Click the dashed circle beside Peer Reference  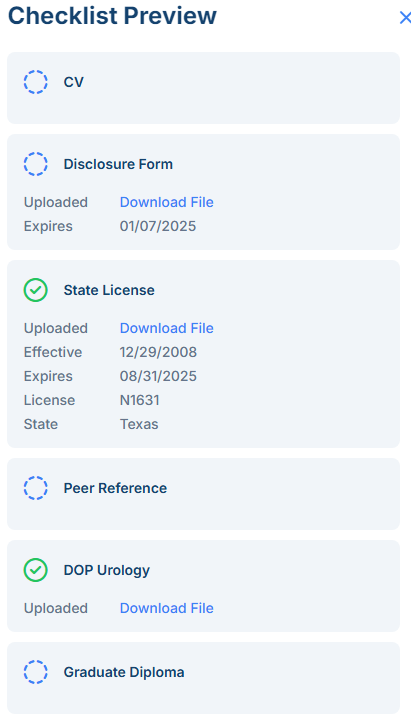(36, 488)
